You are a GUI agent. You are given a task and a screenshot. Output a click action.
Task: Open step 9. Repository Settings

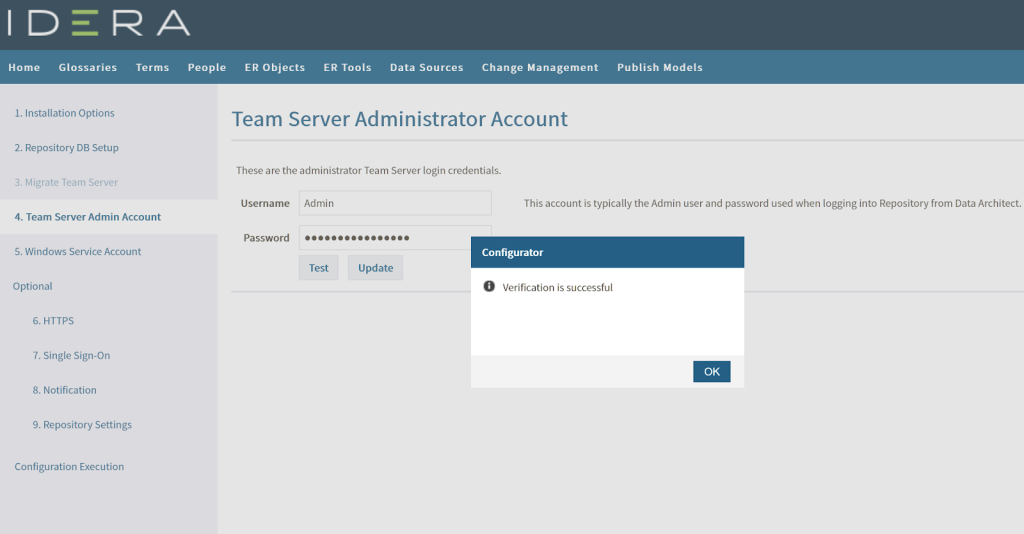click(82, 424)
